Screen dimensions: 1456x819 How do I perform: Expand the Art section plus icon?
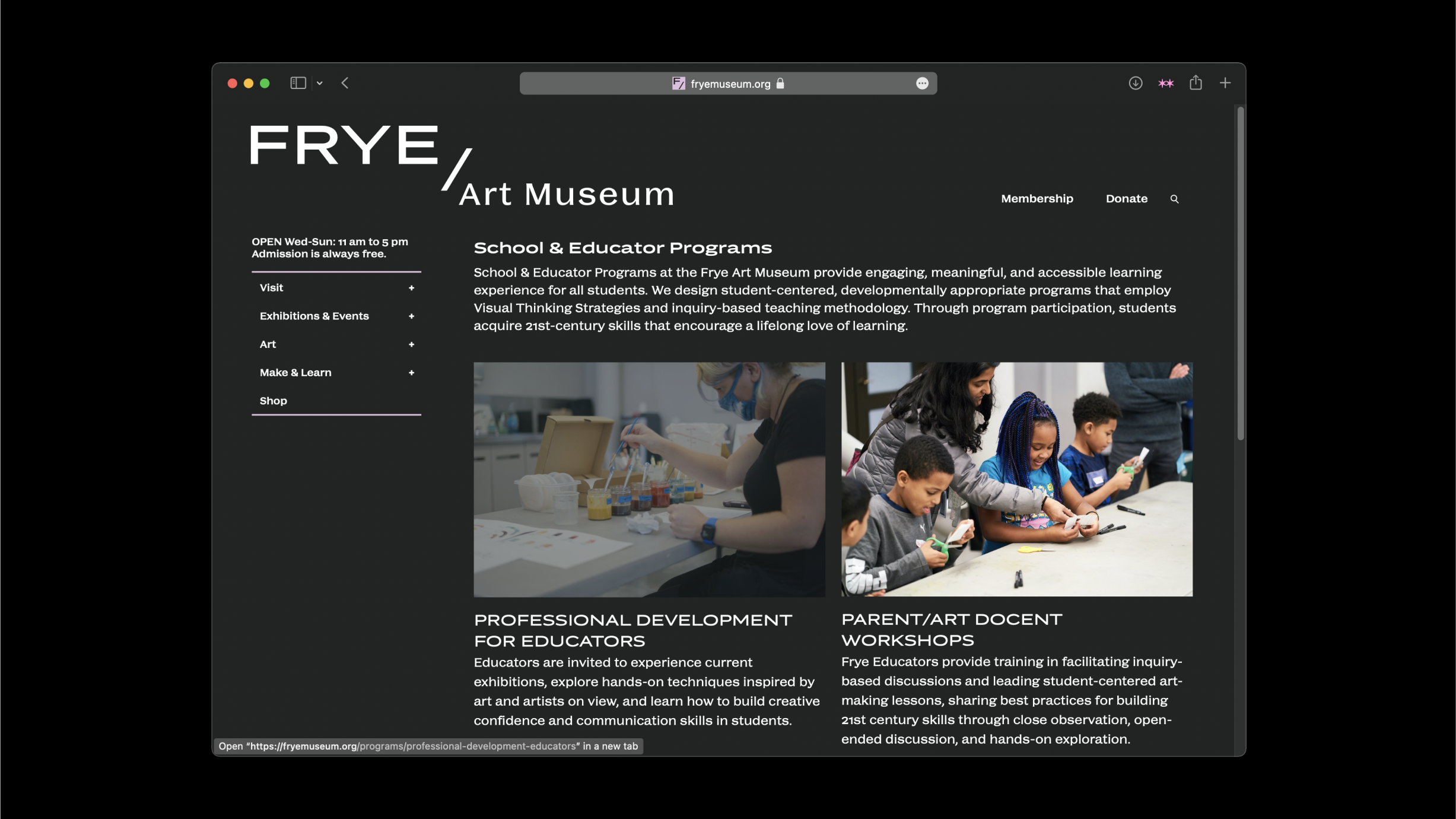pos(411,345)
